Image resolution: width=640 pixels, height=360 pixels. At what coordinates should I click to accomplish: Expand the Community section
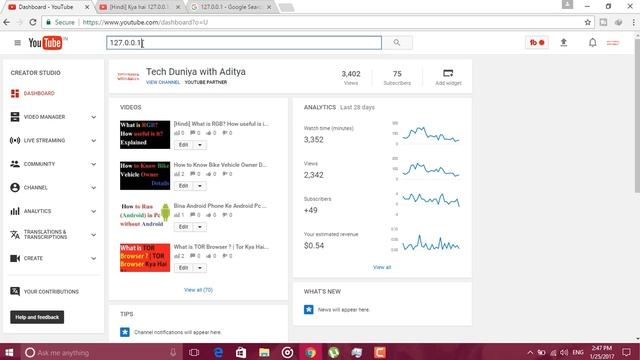(93, 164)
